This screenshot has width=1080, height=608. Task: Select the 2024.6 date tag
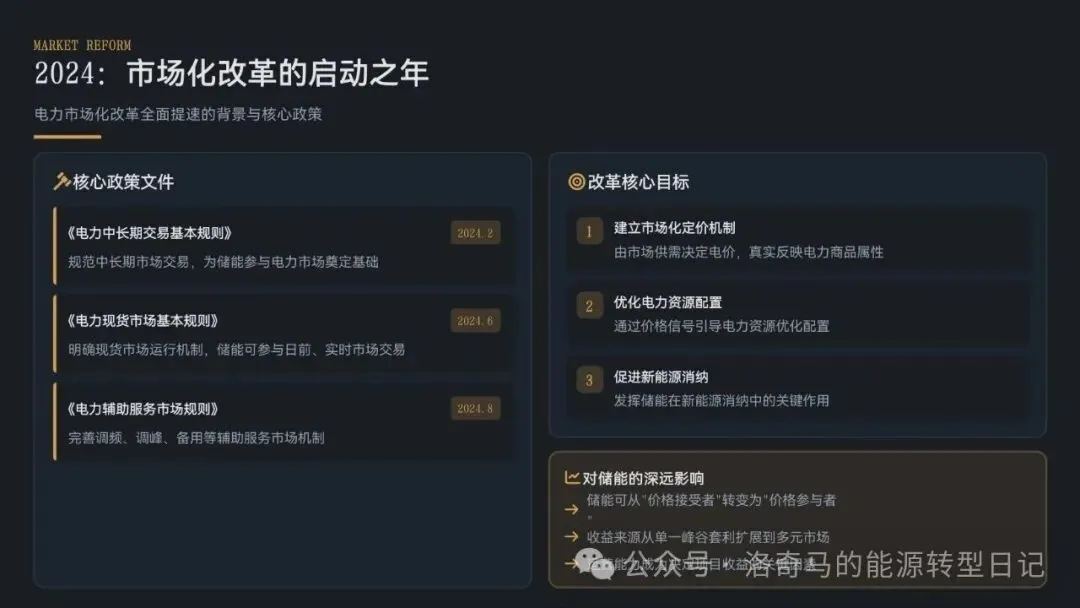pos(475,321)
